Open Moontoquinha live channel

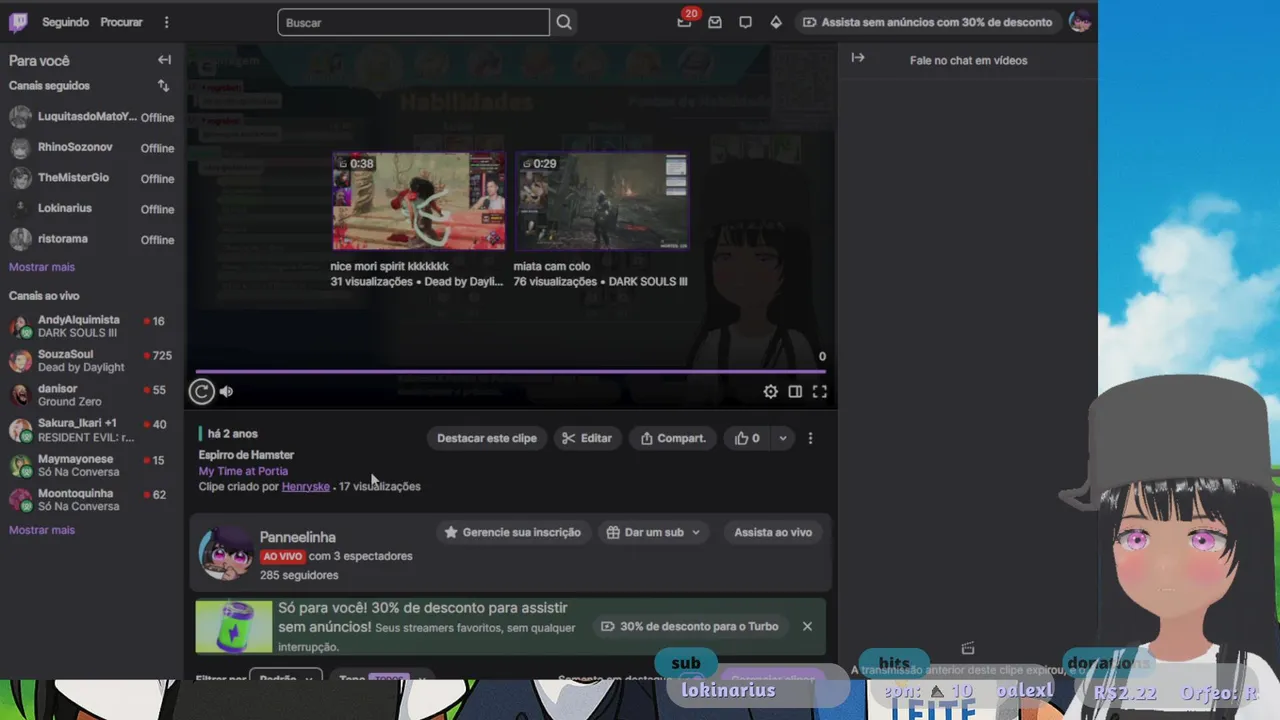tap(92, 499)
